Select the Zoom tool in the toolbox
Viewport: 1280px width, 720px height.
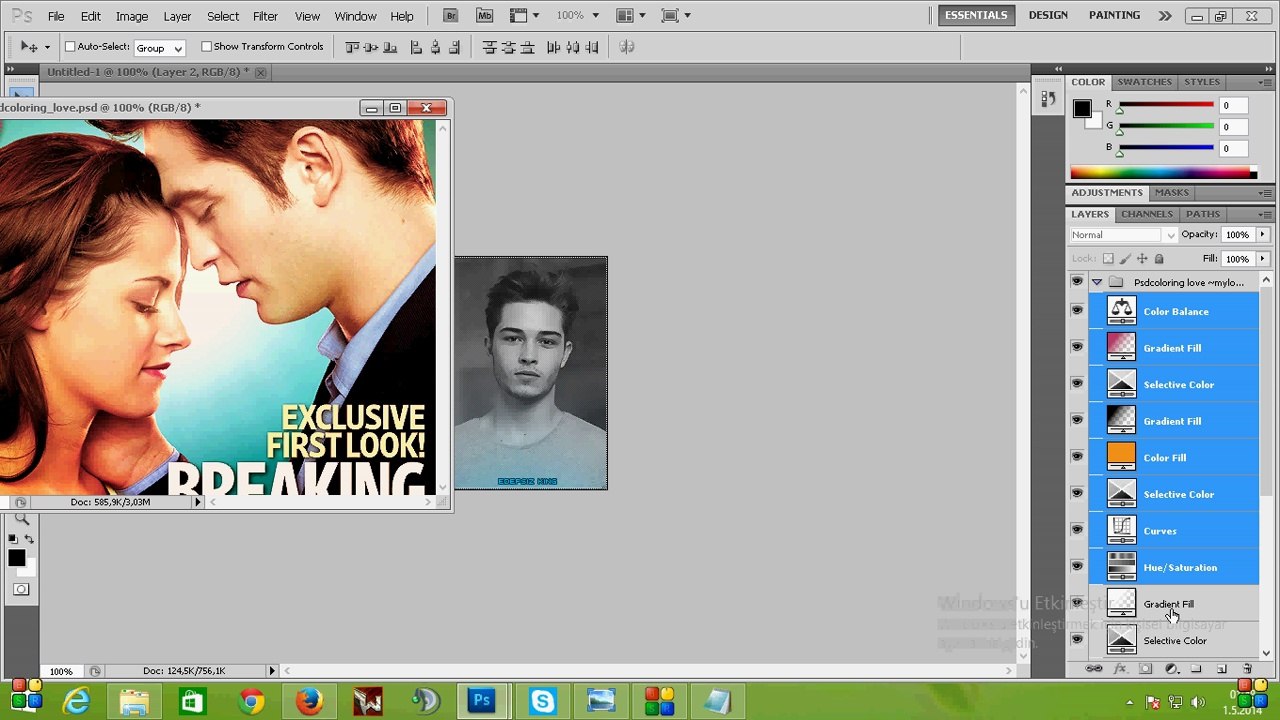coord(22,520)
